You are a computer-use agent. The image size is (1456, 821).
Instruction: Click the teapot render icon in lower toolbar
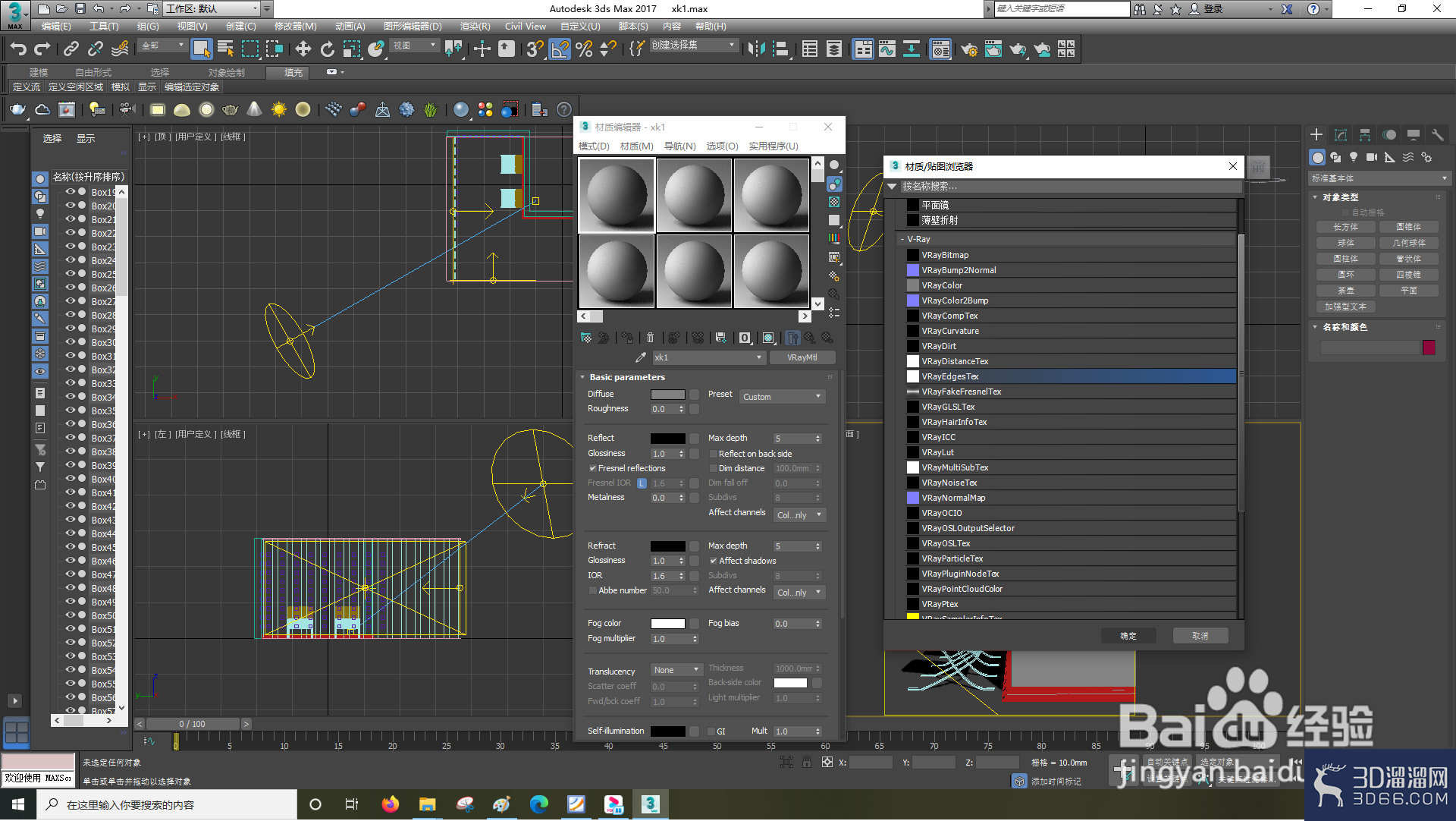tap(17, 110)
